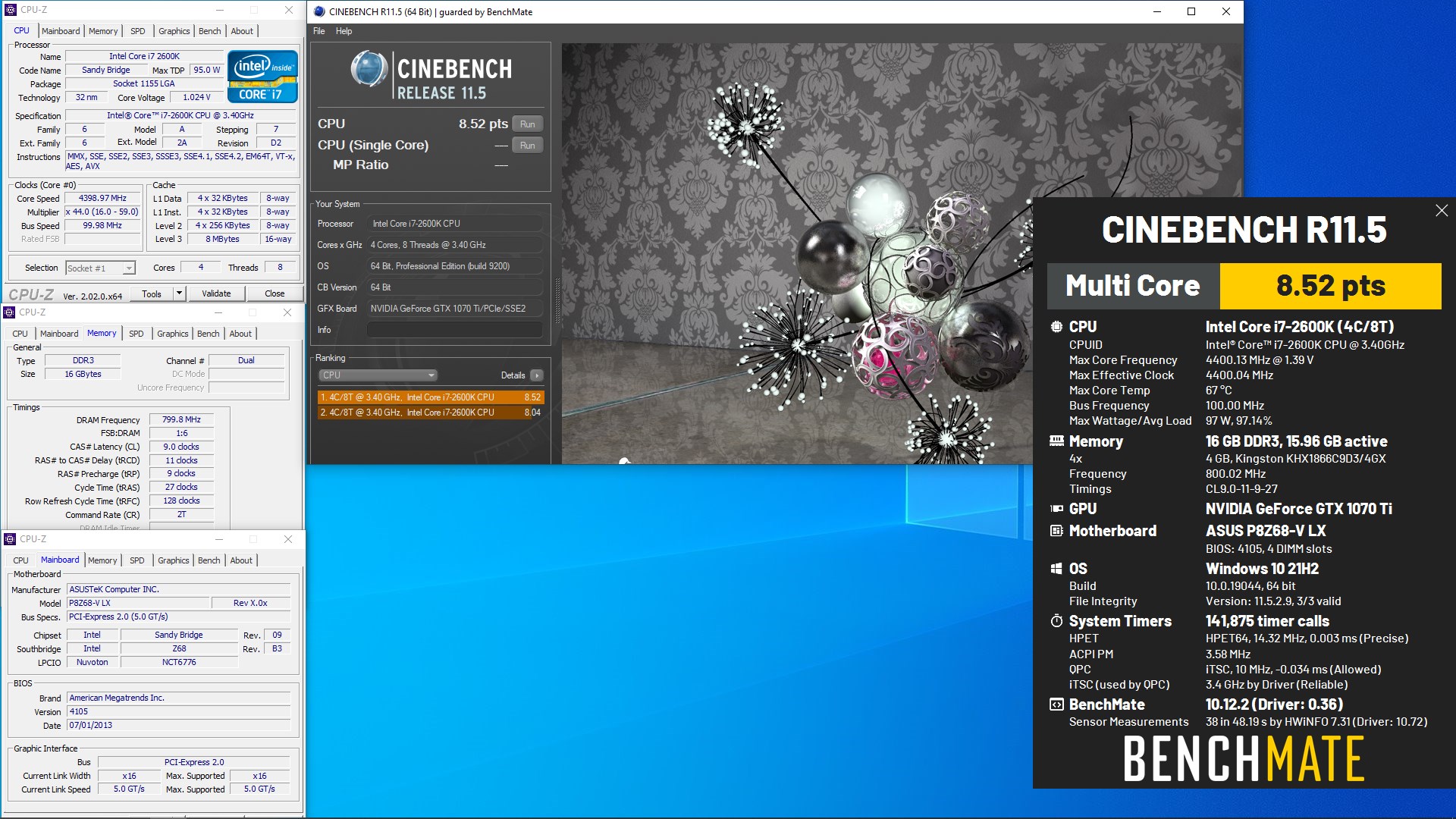Open the Help menu in Cinebench

click(344, 31)
